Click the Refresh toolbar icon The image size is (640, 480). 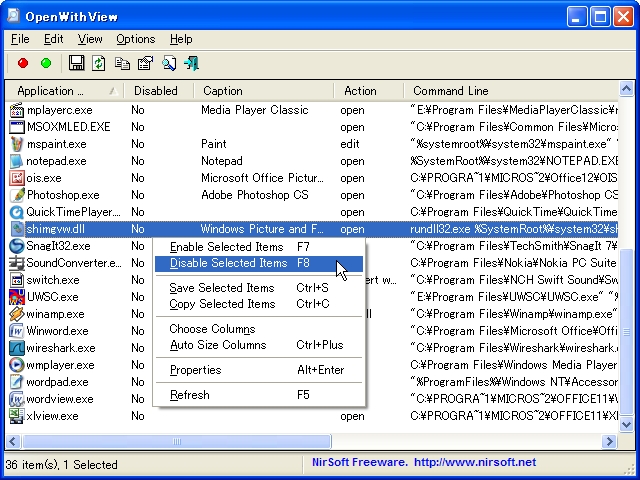point(99,63)
